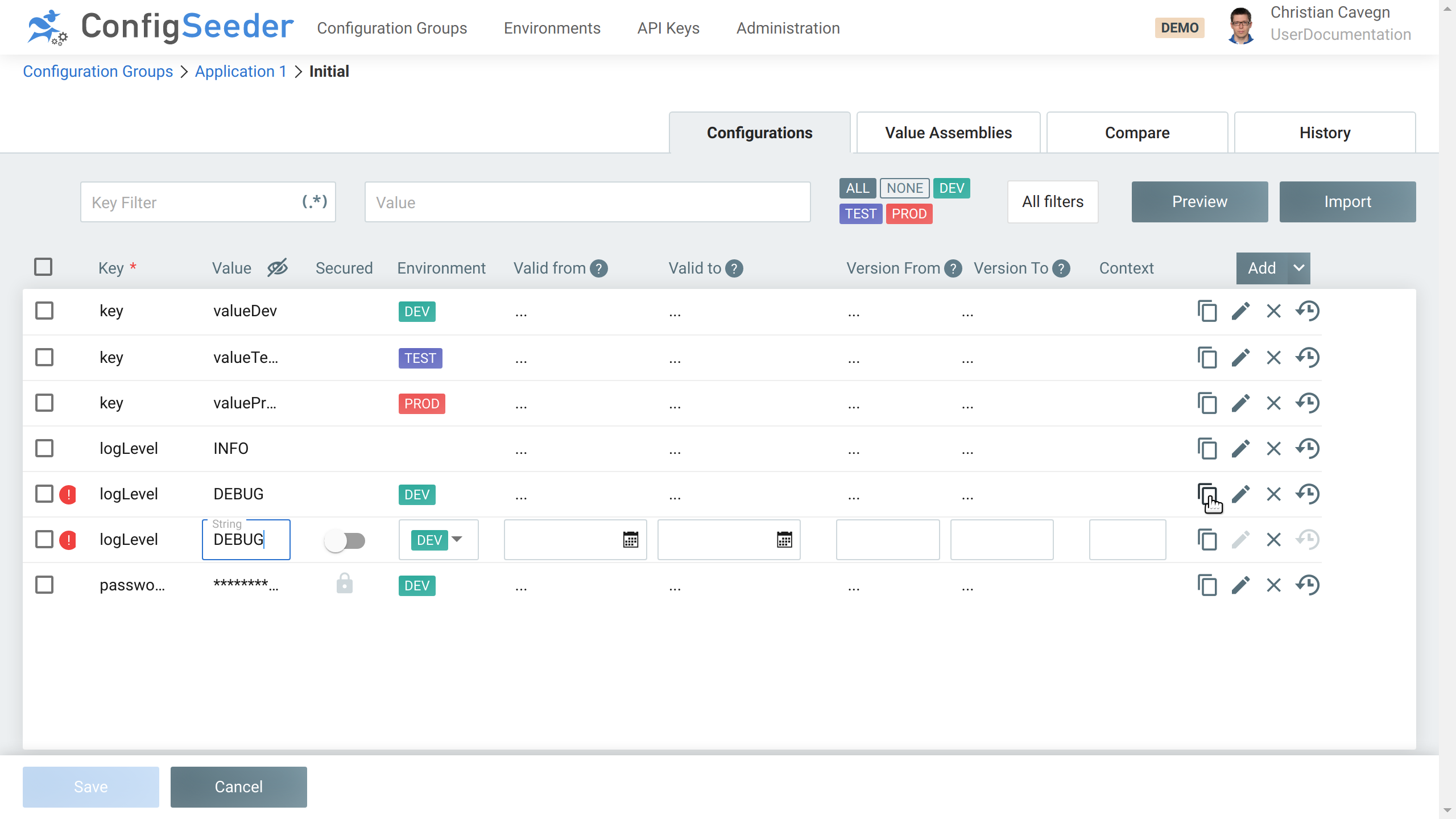Viewport: 1456px width, 819px height.
Task: Go to Application 1 breadcrumb link
Action: tap(241, 72)
